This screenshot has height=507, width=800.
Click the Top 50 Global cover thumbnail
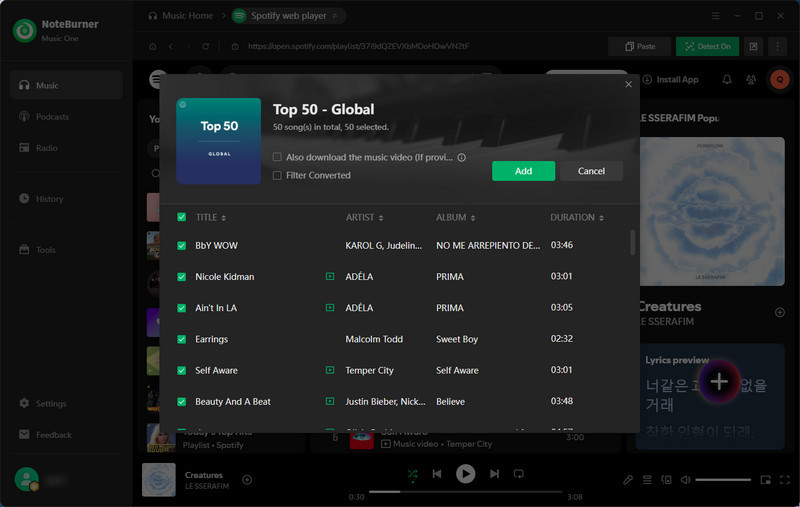click(x=218, y=141)
